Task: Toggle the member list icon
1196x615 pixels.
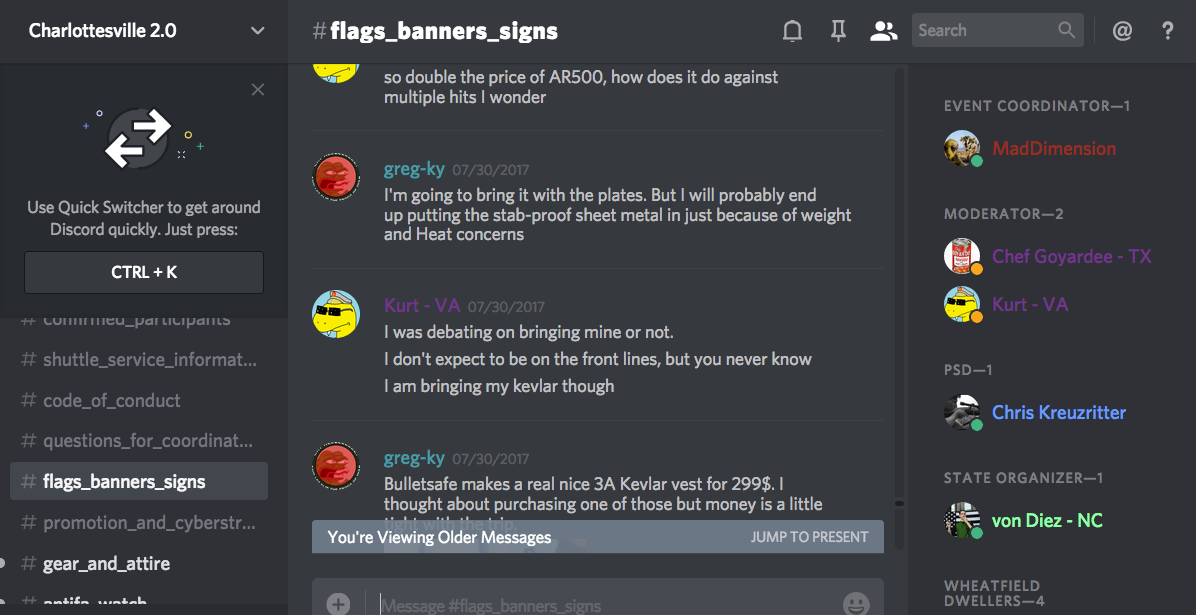Action: click(x=883, y=31)
